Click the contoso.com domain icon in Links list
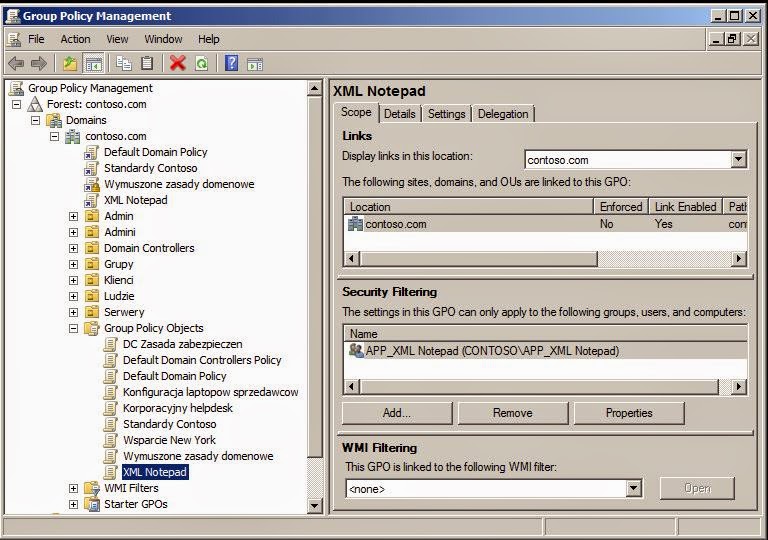The image size is (768, 540). 356,224
